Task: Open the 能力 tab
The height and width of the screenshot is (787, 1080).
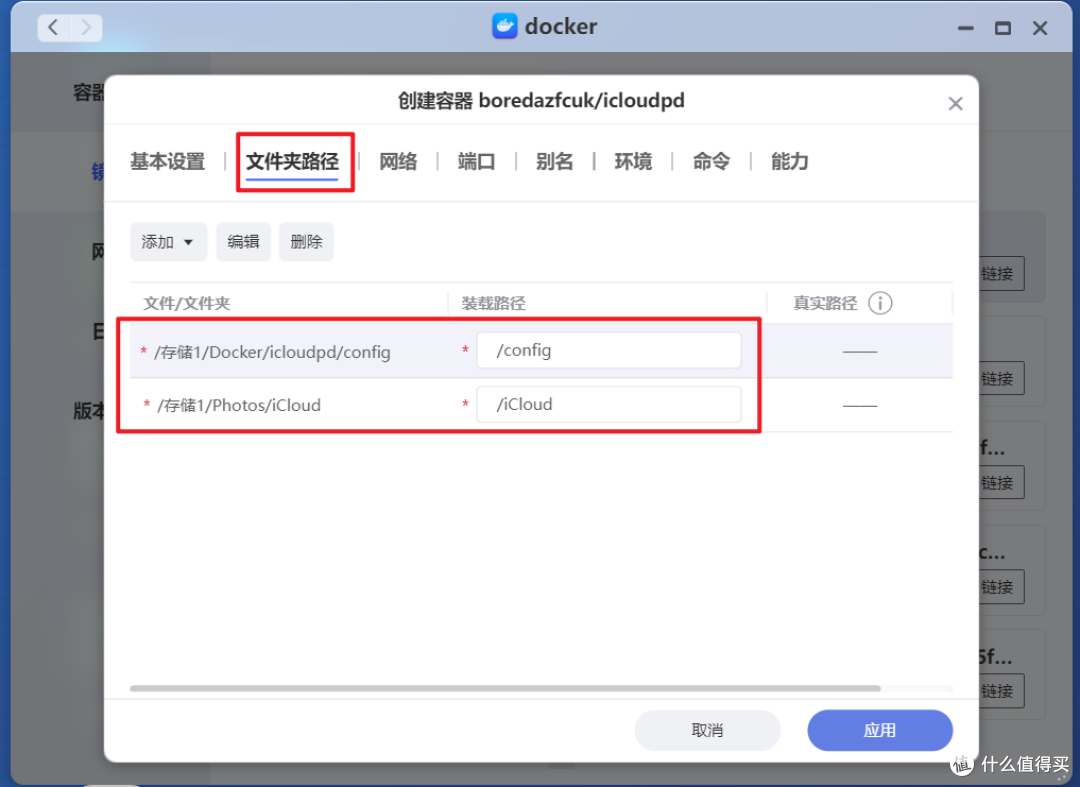Action: [789, 161]
